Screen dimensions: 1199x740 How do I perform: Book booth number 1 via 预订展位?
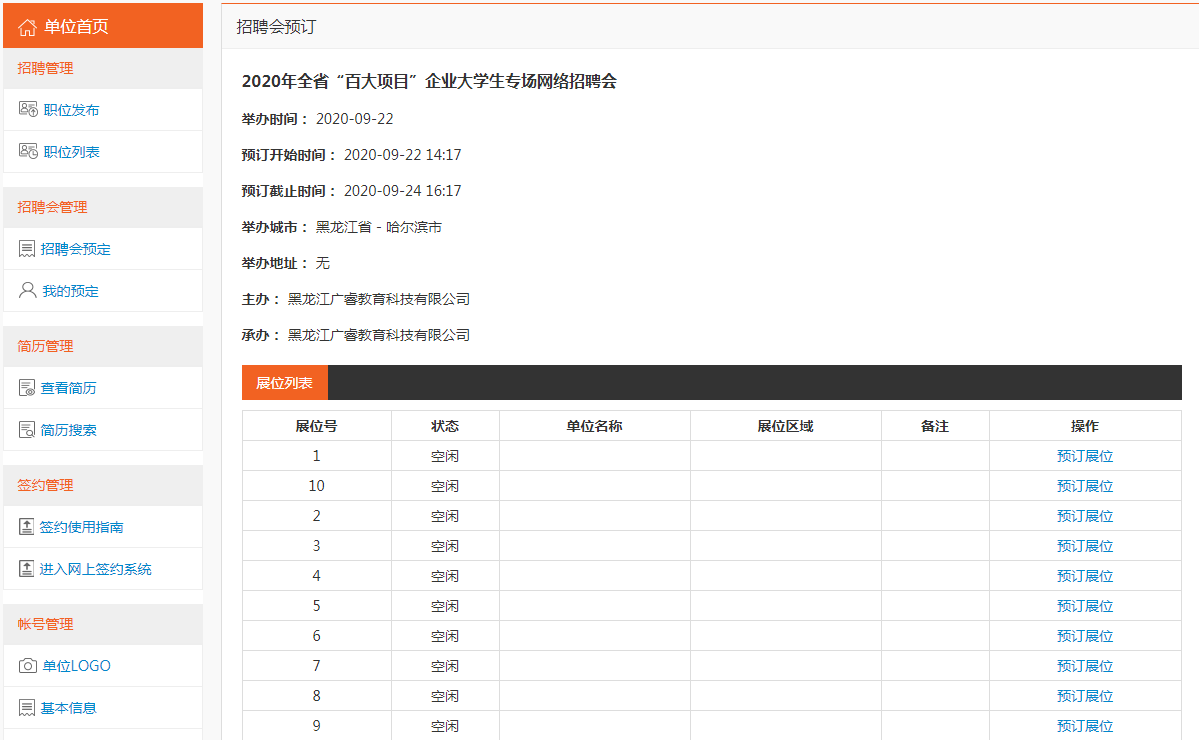1084,456
